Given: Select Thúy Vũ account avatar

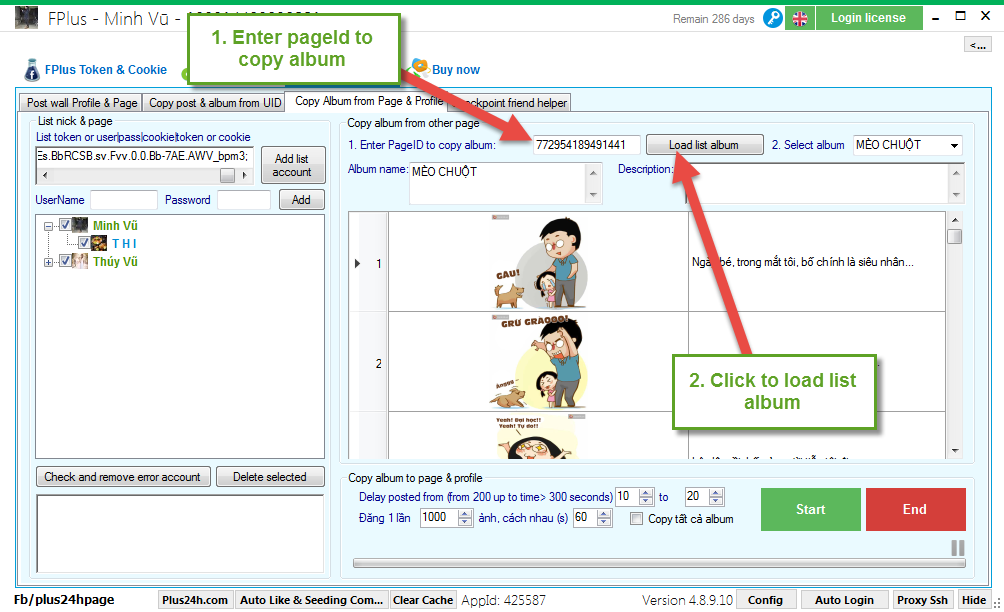Looking at the screenshot, I should click(x=80, y=261).
